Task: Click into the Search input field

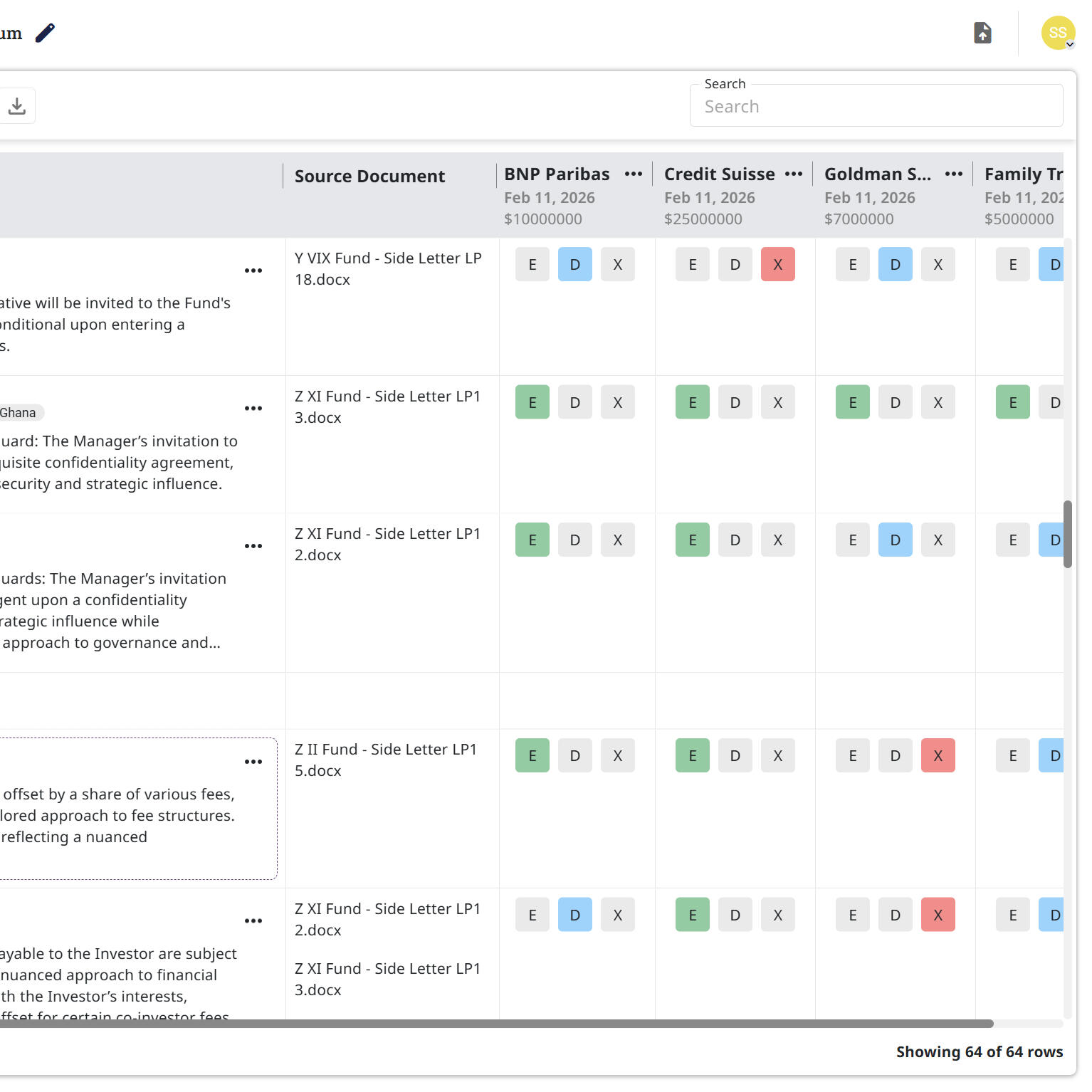Action: click(876, 107)
